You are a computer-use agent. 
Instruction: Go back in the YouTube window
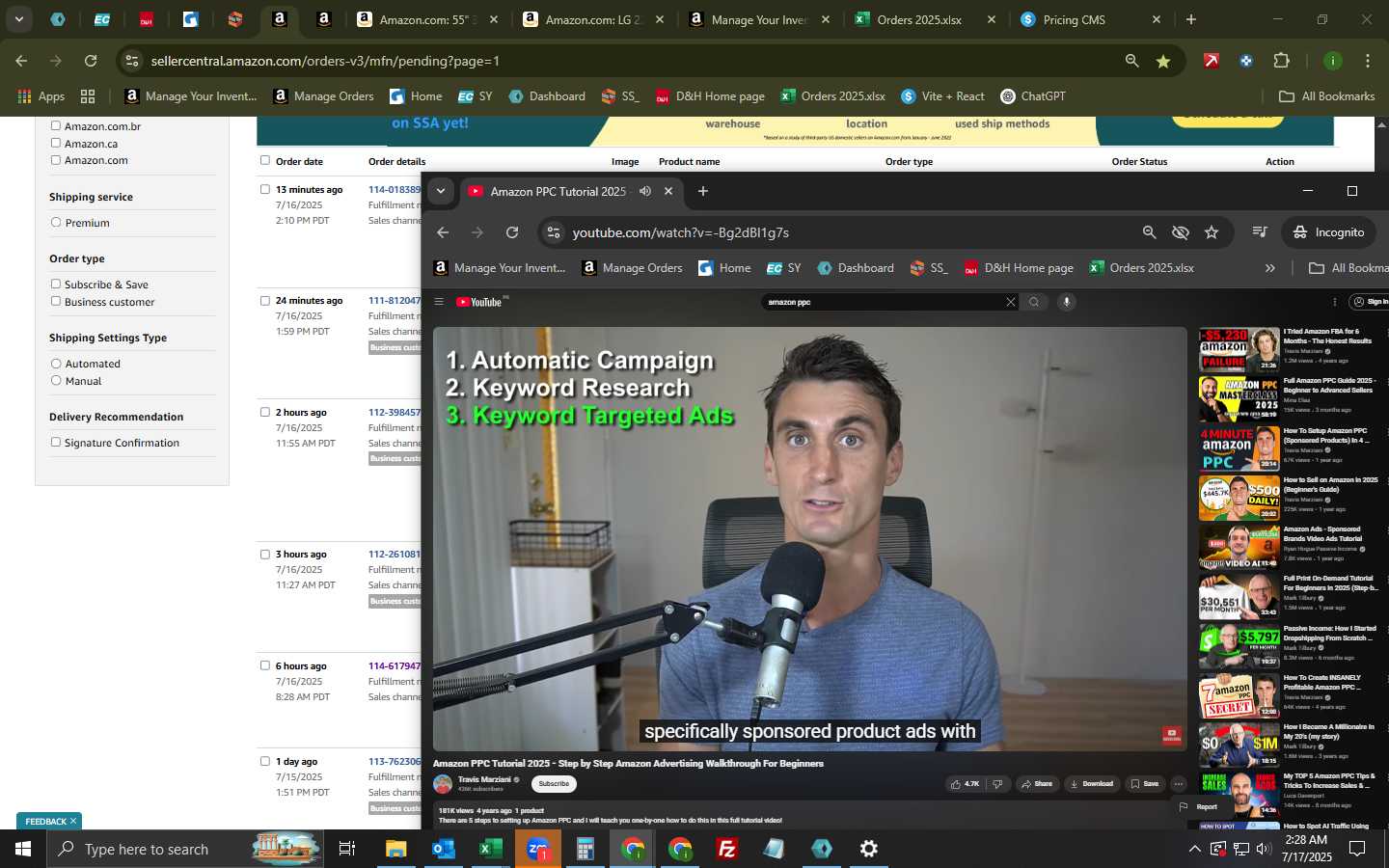tap(443, 232)
